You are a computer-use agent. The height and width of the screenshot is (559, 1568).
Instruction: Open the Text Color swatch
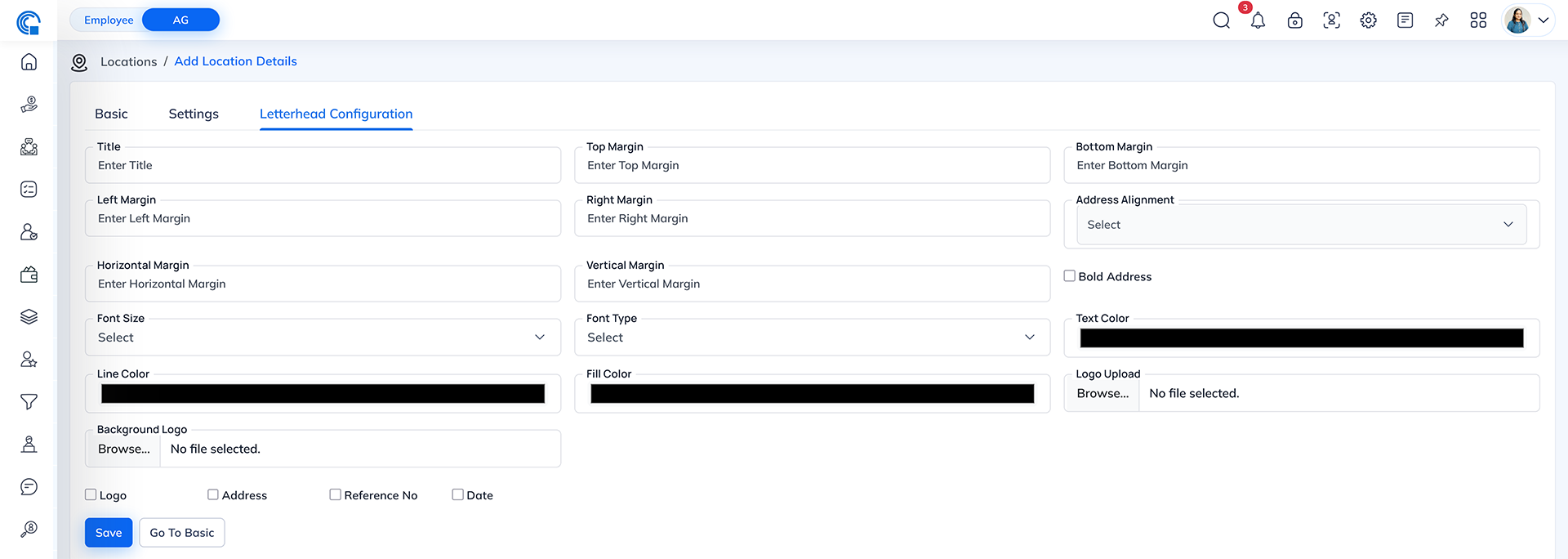[1301, 338]
